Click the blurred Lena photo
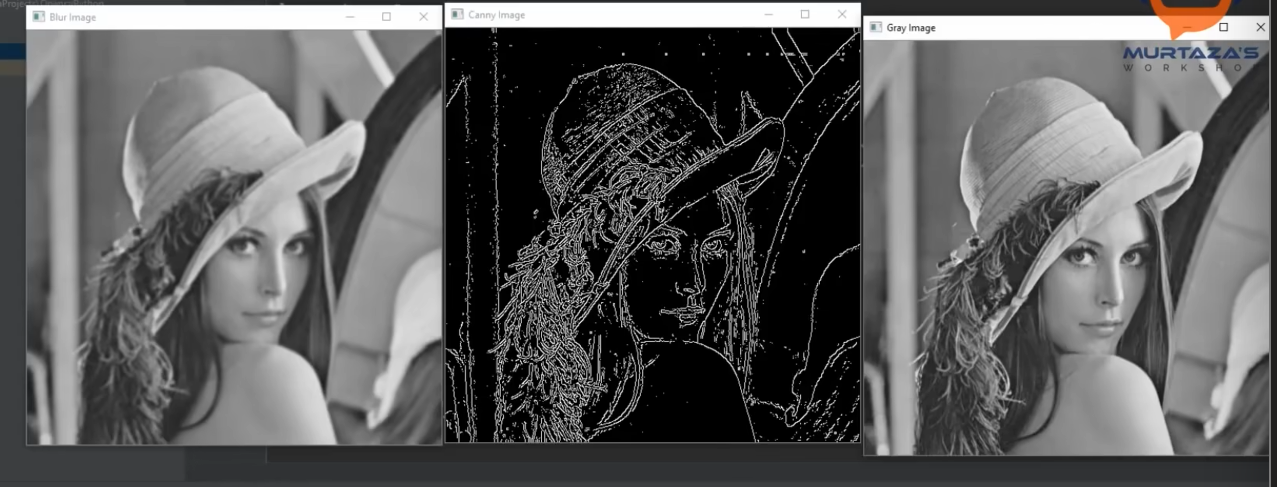The image size is (1277, 487). (234, 237)
